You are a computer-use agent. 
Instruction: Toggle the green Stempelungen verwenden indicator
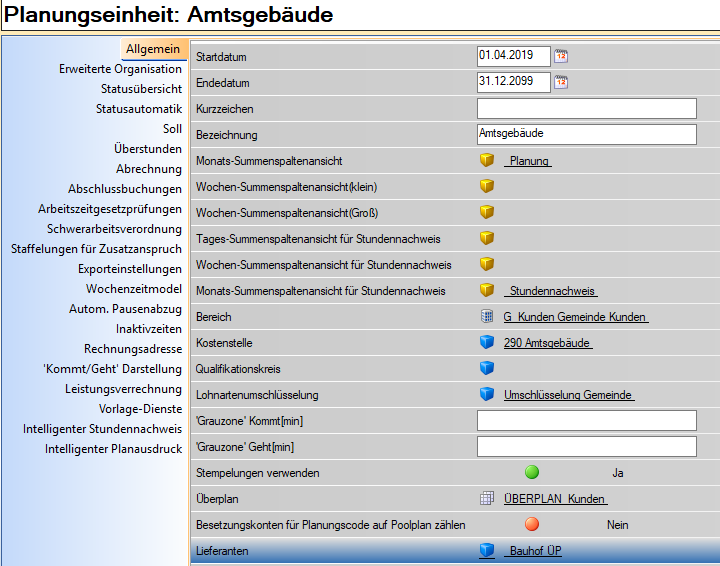tap(532, 473)
